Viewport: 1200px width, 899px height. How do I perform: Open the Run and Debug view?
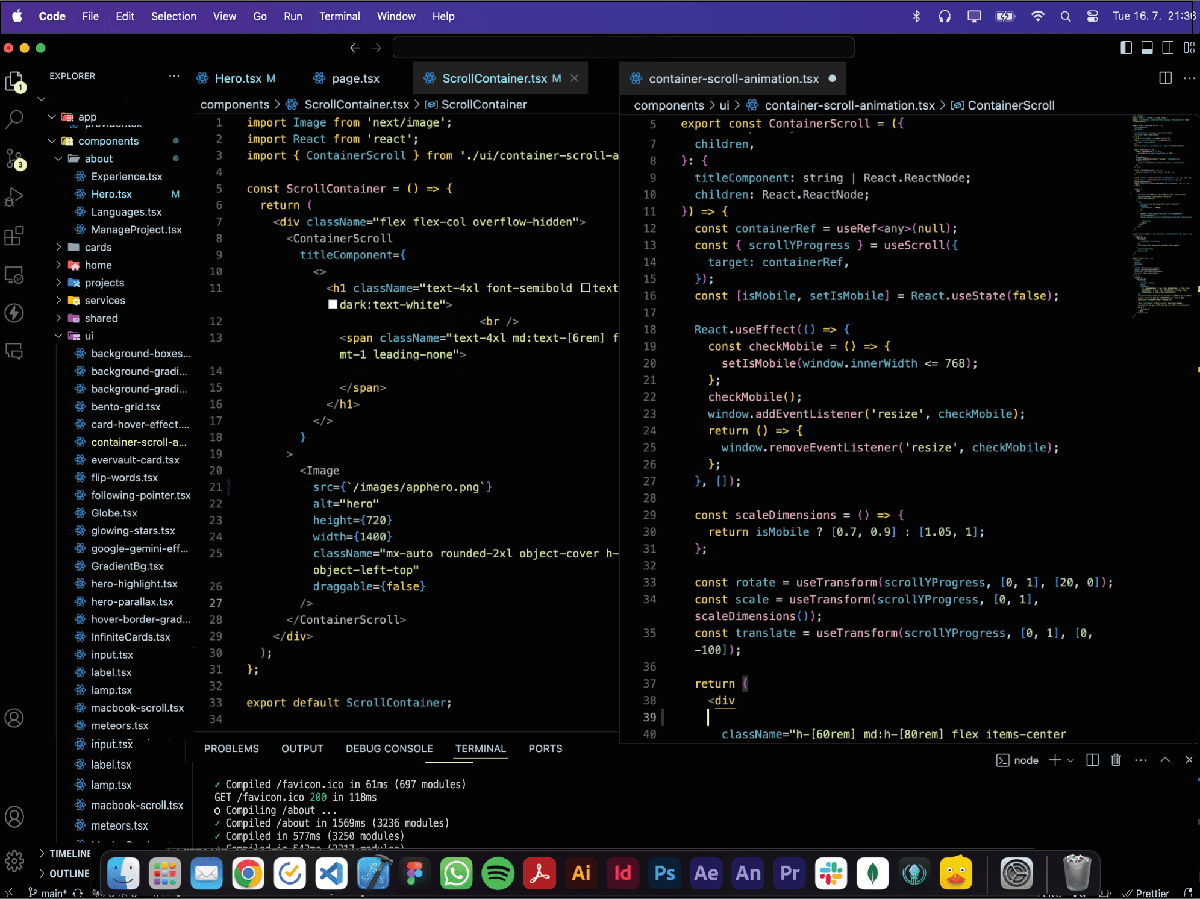15,198
